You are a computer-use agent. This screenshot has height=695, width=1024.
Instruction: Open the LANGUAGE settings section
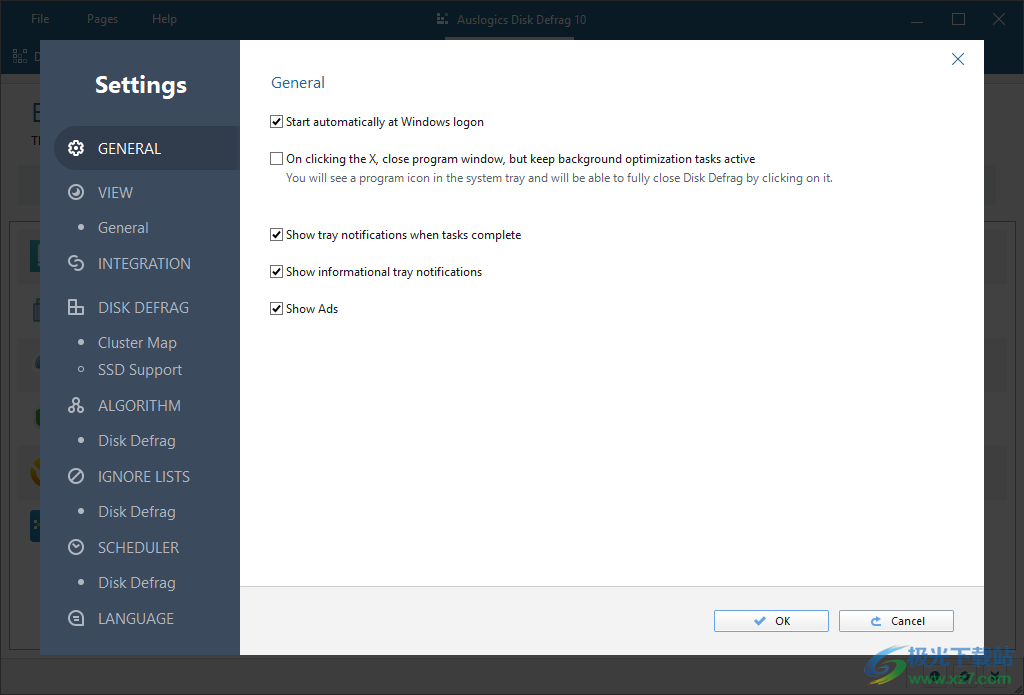coord(136,619)
